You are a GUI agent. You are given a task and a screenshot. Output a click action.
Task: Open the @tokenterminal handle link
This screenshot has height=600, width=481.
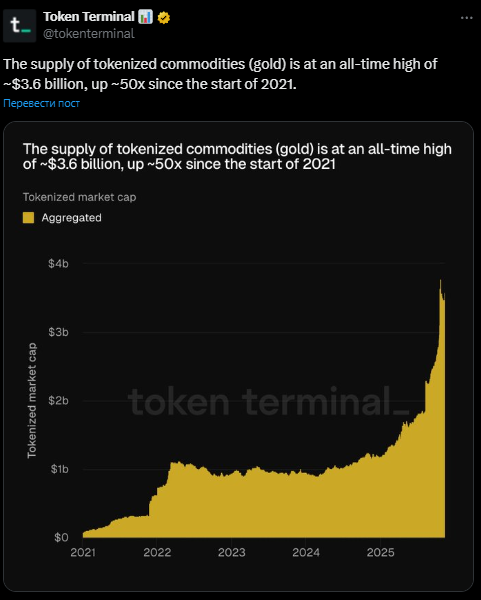[89, 34]
